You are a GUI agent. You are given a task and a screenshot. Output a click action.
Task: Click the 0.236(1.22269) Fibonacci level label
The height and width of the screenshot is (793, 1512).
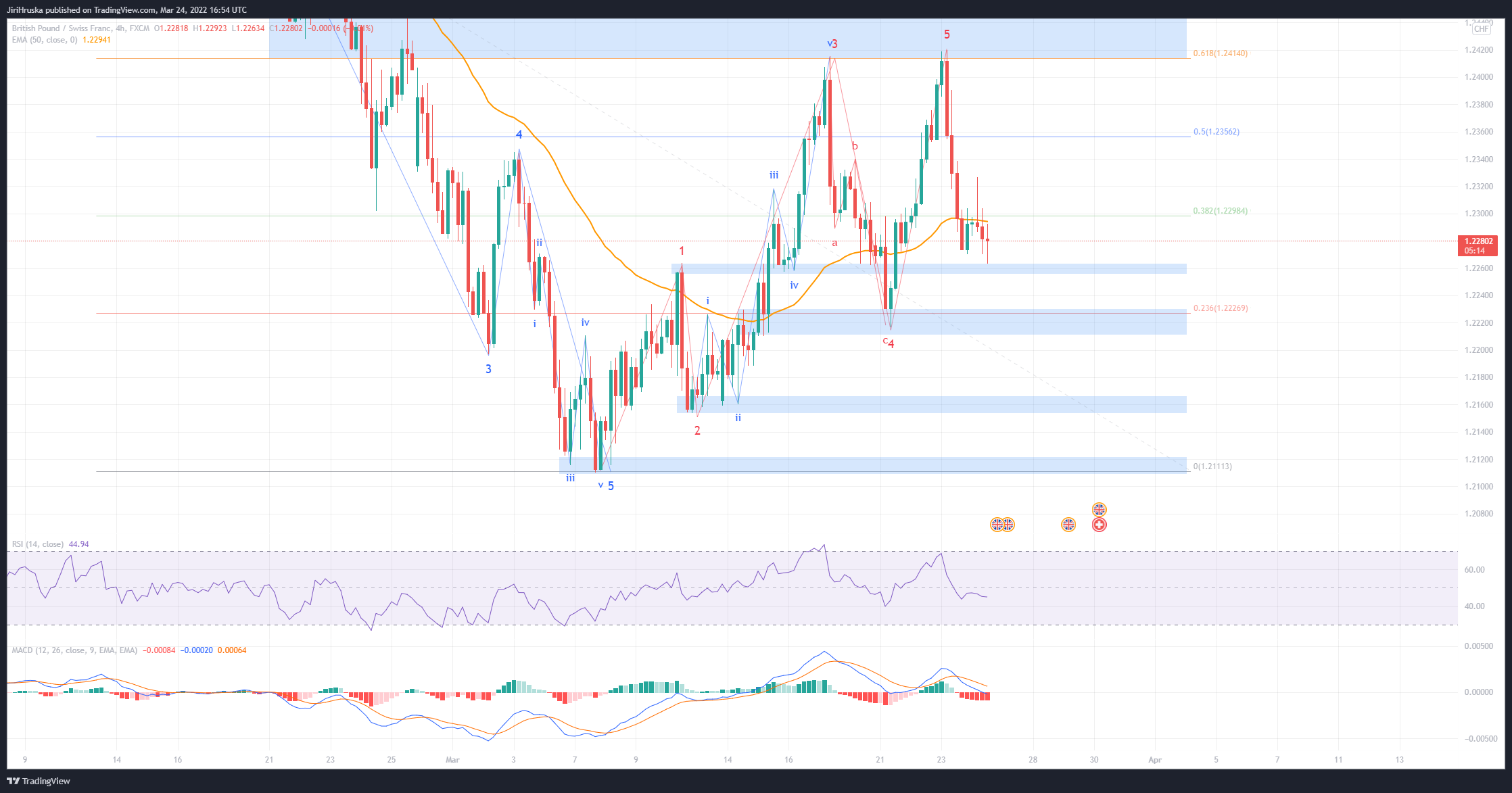(x=1220, y=308)
